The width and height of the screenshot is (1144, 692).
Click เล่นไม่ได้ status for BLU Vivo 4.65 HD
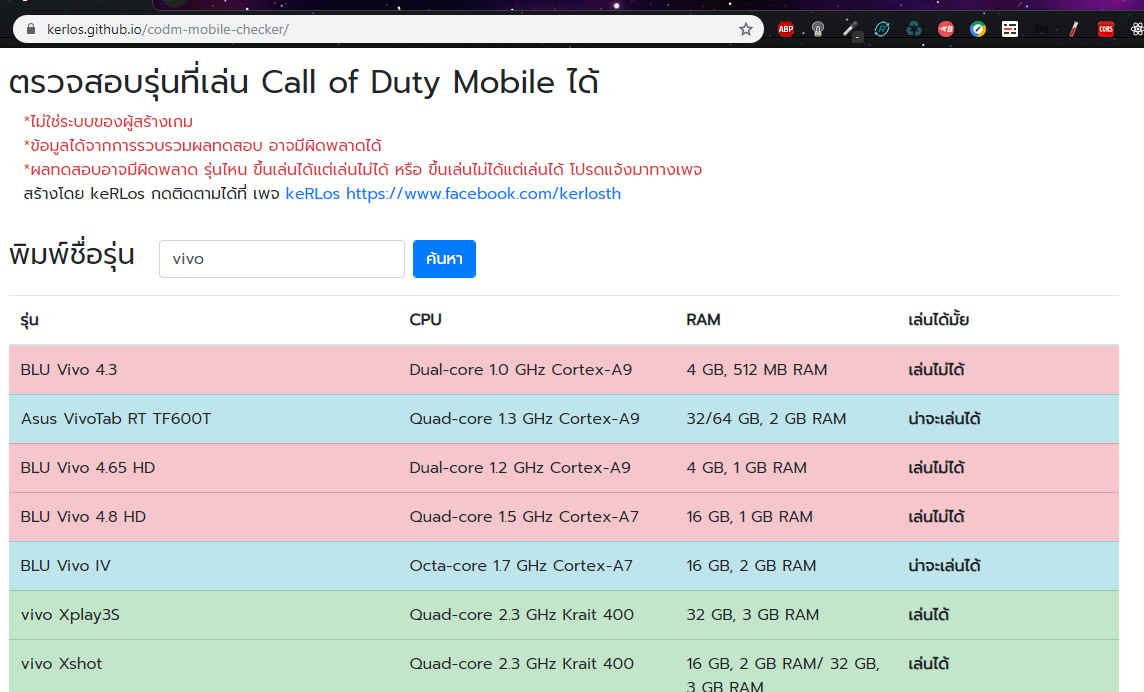(x=936, y=467)
